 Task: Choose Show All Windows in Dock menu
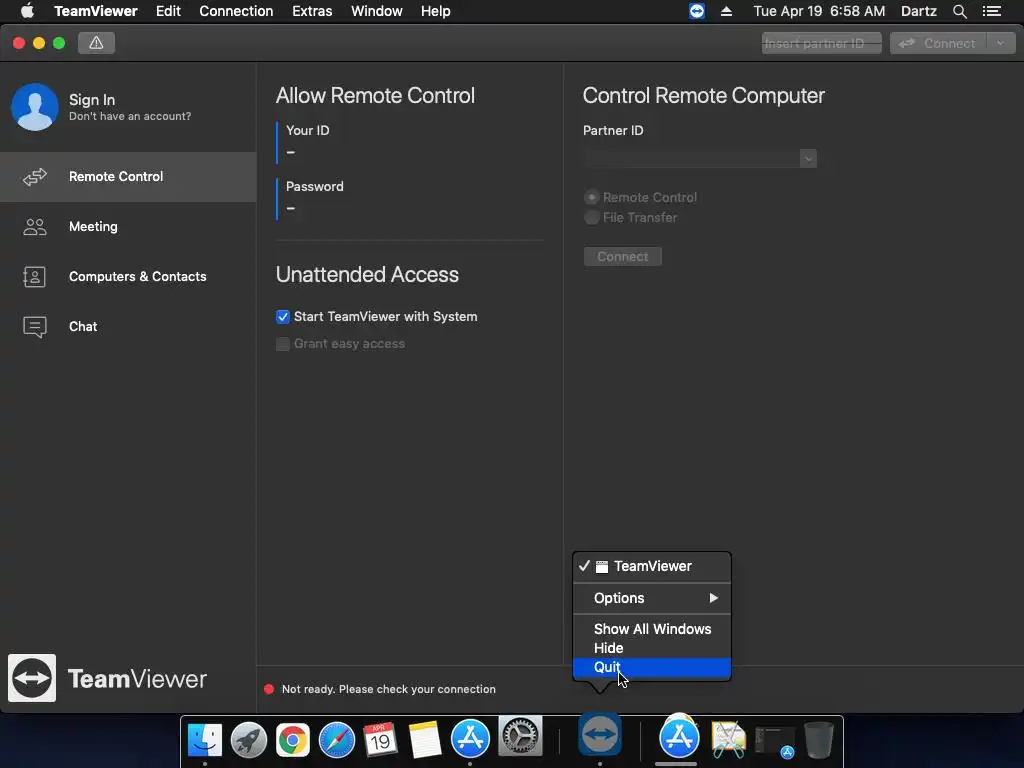[652, 629]
